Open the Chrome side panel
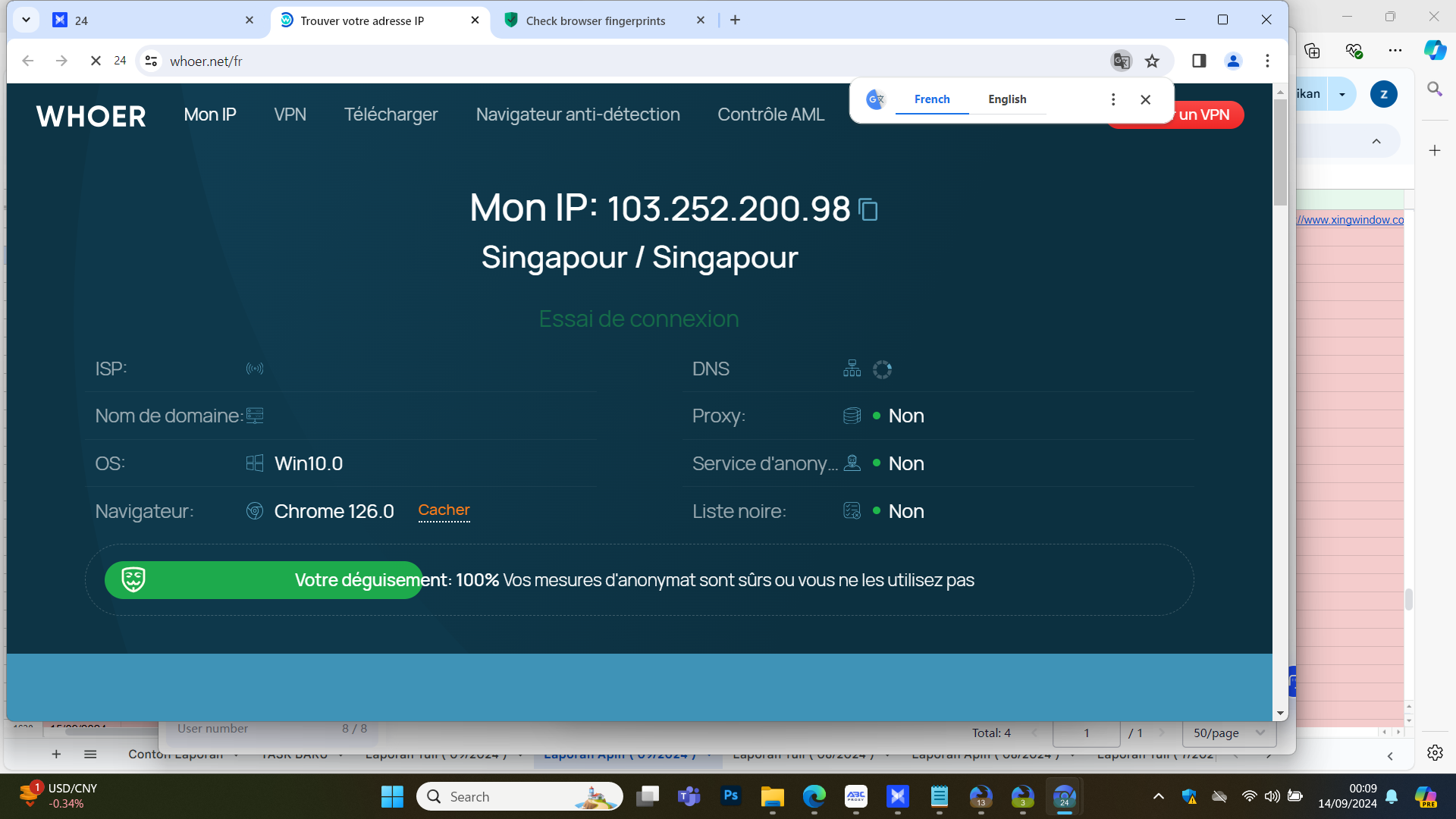The height and width of the screenshot is (819, 1456). (x=1199, y=61)
